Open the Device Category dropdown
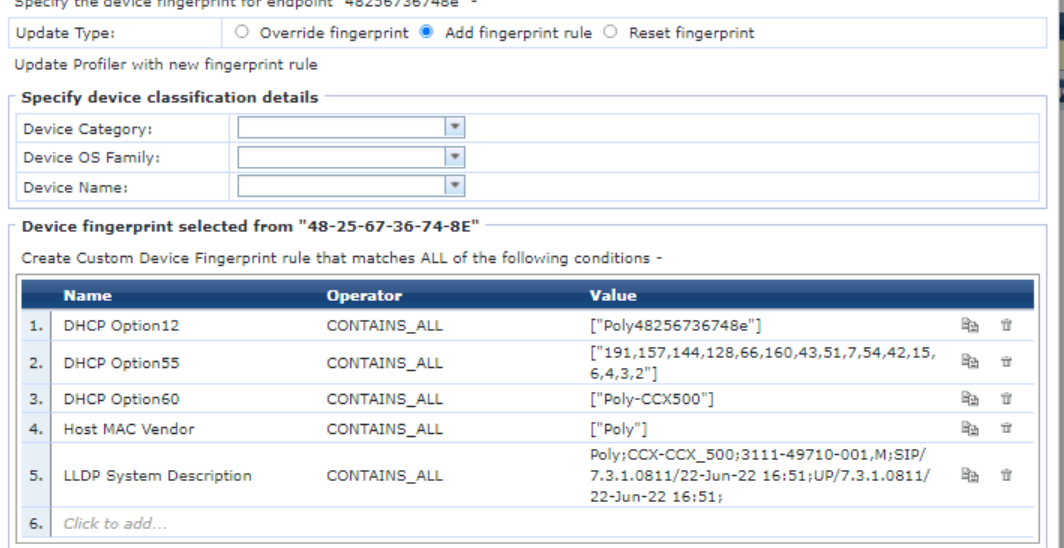This screenshot has height=548, width=1064. tap(455, 128)
